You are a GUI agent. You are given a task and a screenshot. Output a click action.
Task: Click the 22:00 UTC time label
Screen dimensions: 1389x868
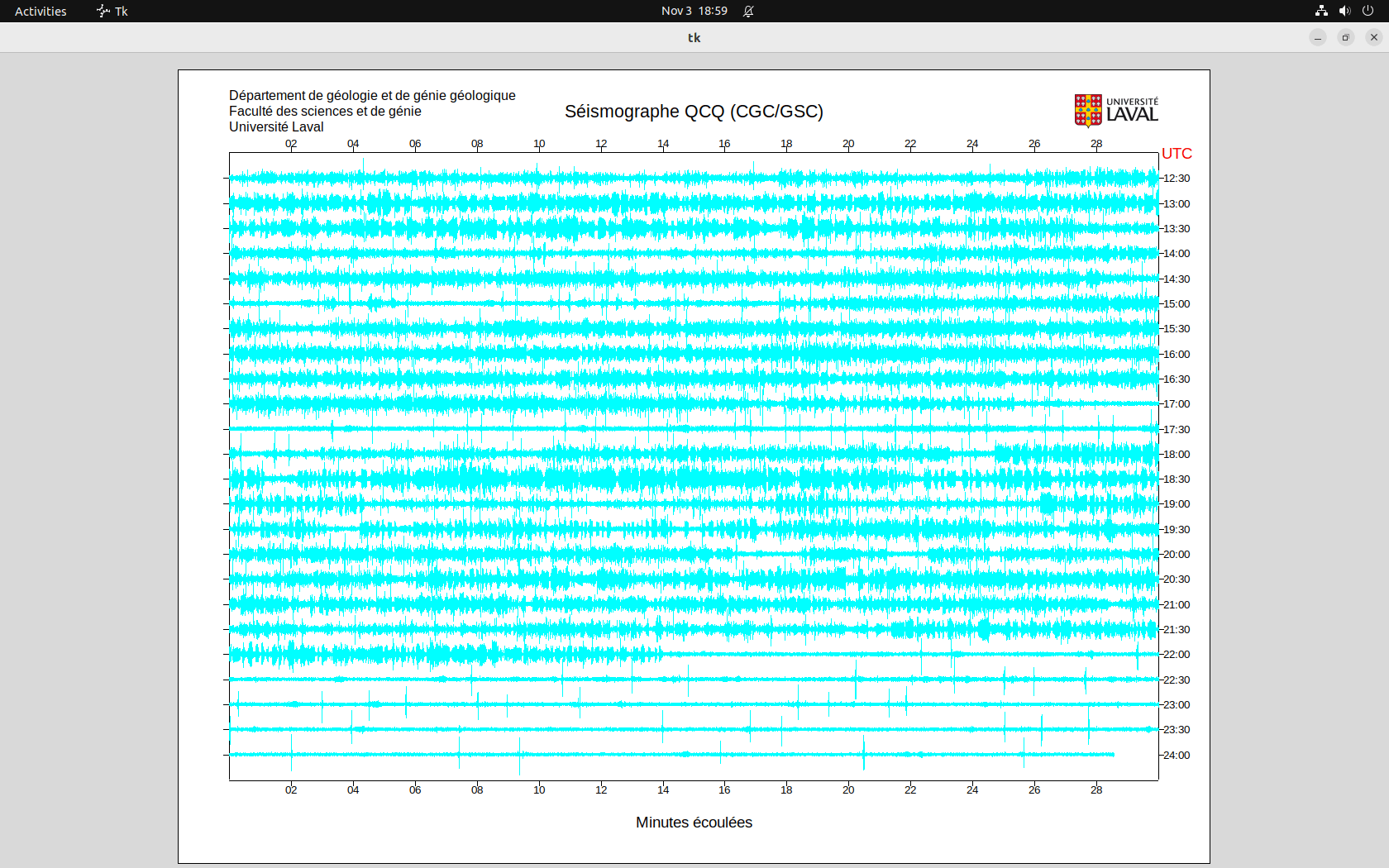[1177, 655]
